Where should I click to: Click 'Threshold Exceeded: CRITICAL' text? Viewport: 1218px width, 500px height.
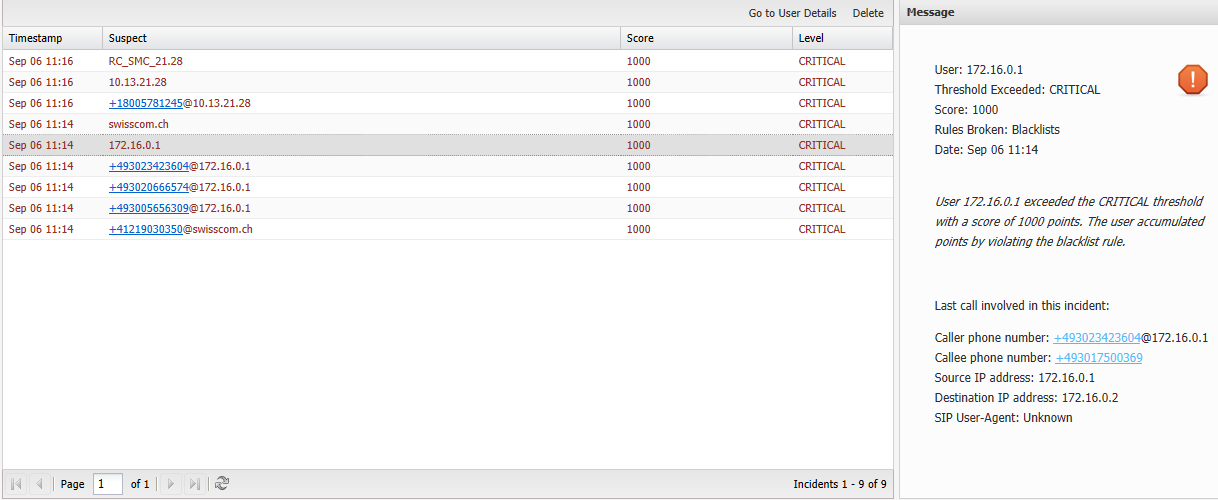1017,90
